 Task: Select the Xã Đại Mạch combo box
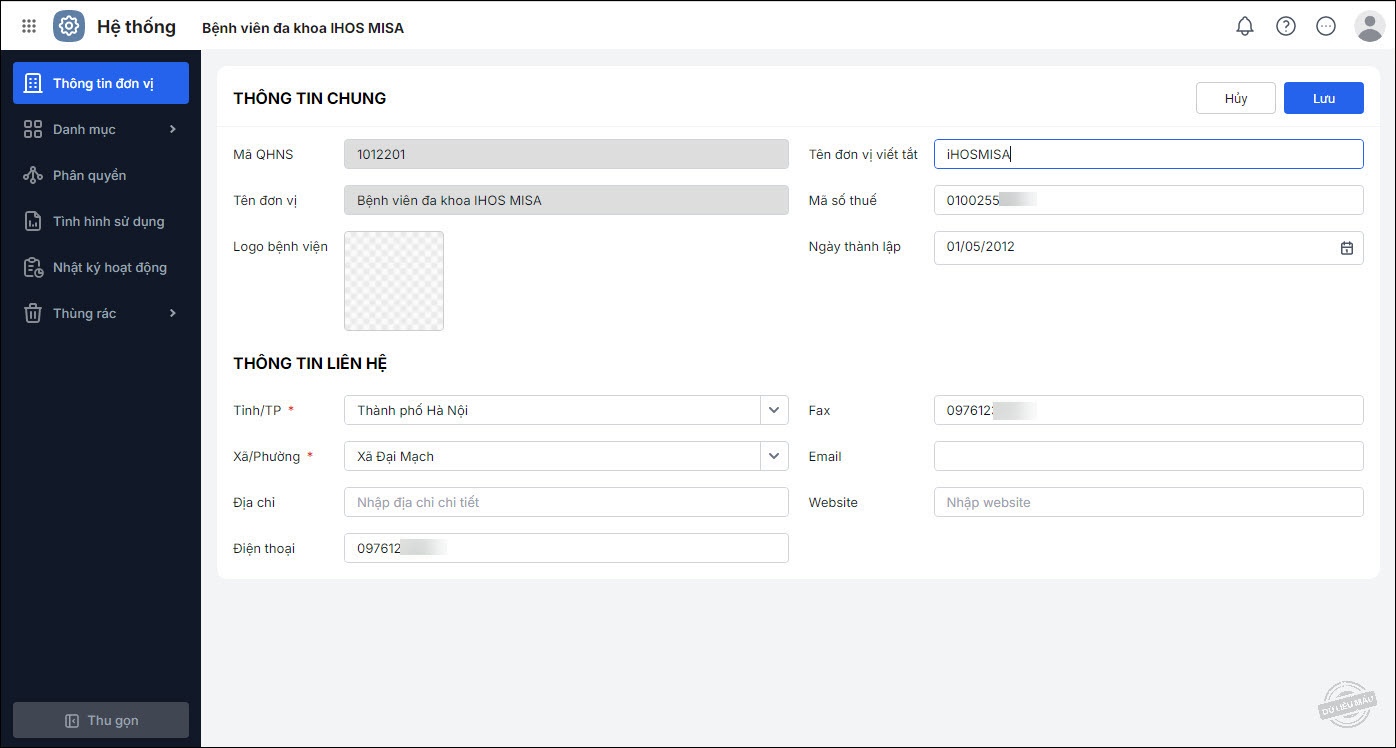click(566, 456)
